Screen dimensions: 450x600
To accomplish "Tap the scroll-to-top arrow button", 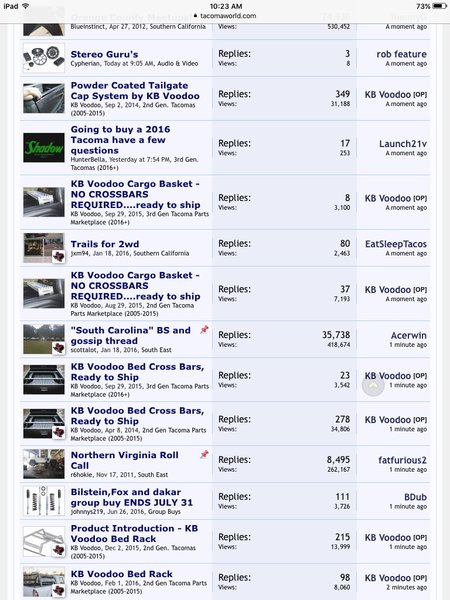I will (373, 385).
